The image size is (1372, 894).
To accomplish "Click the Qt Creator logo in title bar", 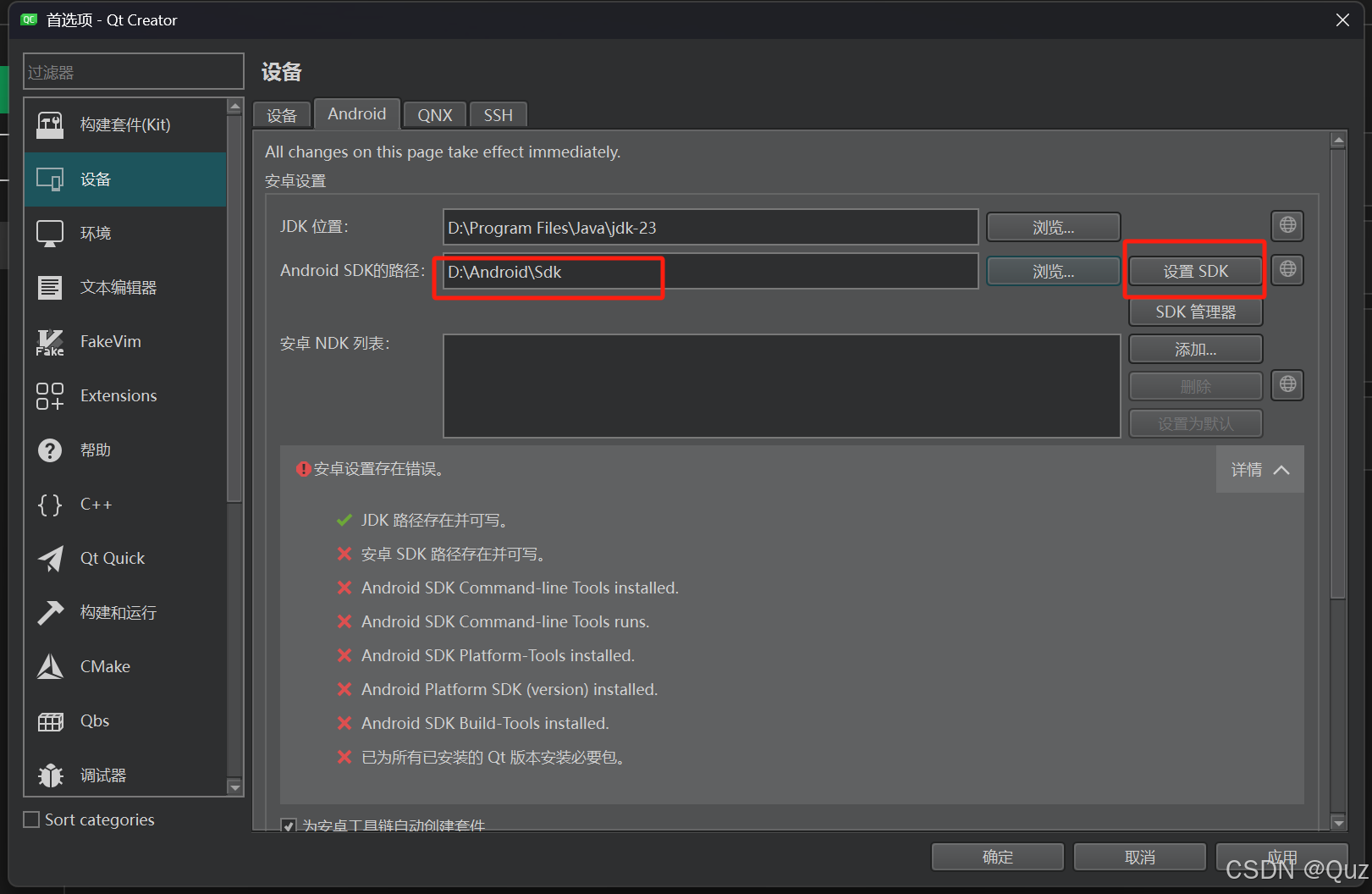I will 29,19.
